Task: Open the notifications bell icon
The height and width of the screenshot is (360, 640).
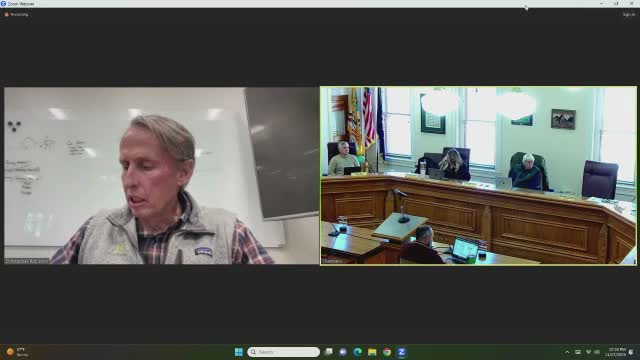Action: coord(631,352)
